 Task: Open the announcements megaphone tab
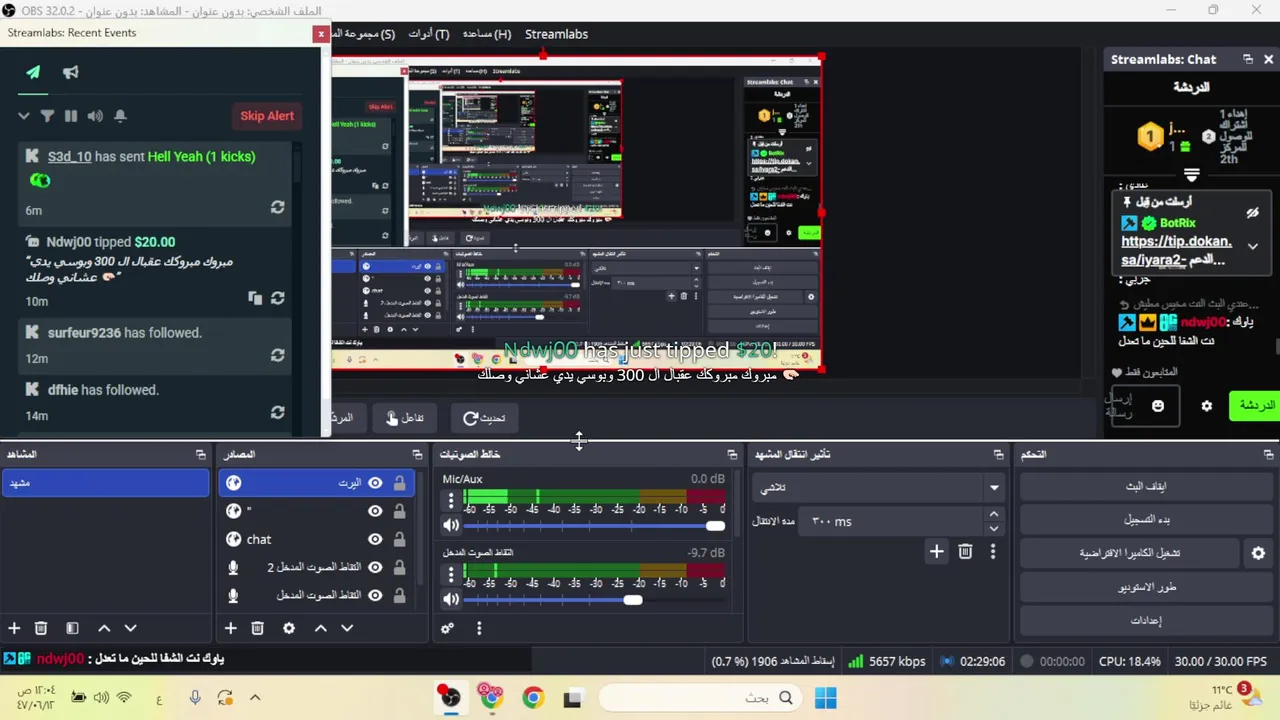[x=71, y=72]
